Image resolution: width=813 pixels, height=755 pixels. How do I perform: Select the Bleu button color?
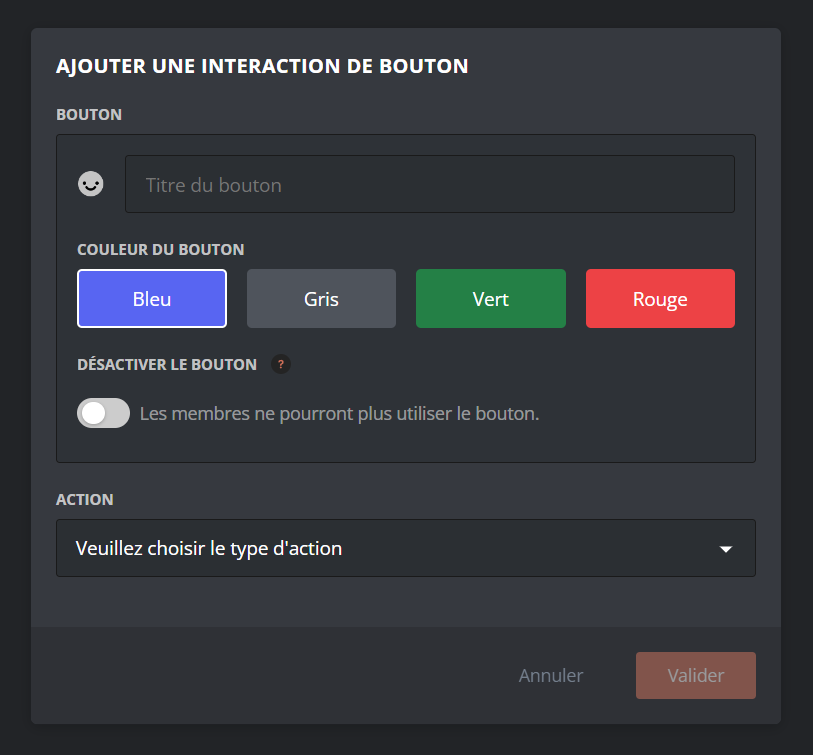(x=152, y=298)
